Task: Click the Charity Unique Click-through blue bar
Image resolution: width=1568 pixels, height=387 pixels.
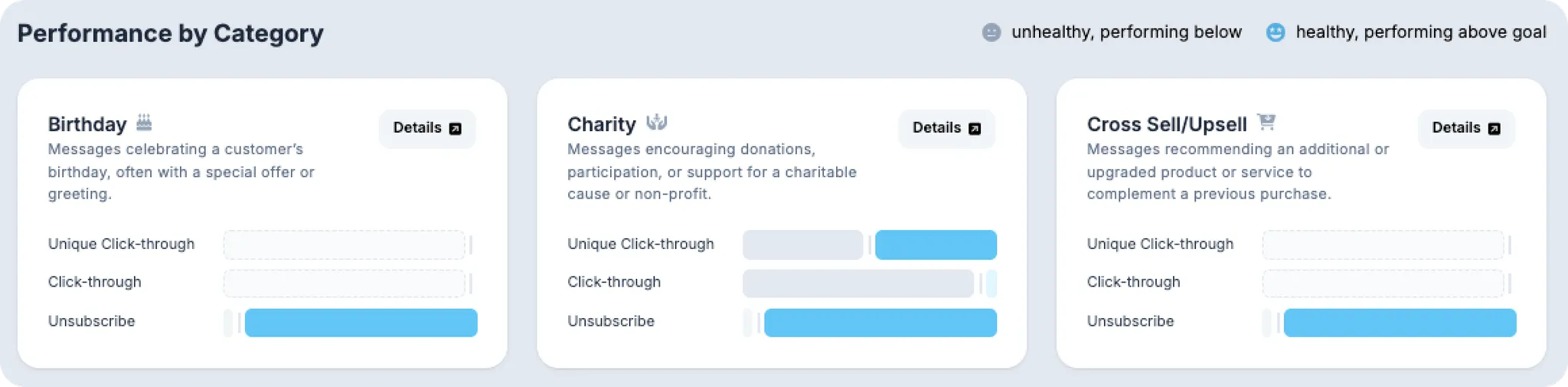Action: [x=936, y=245]
